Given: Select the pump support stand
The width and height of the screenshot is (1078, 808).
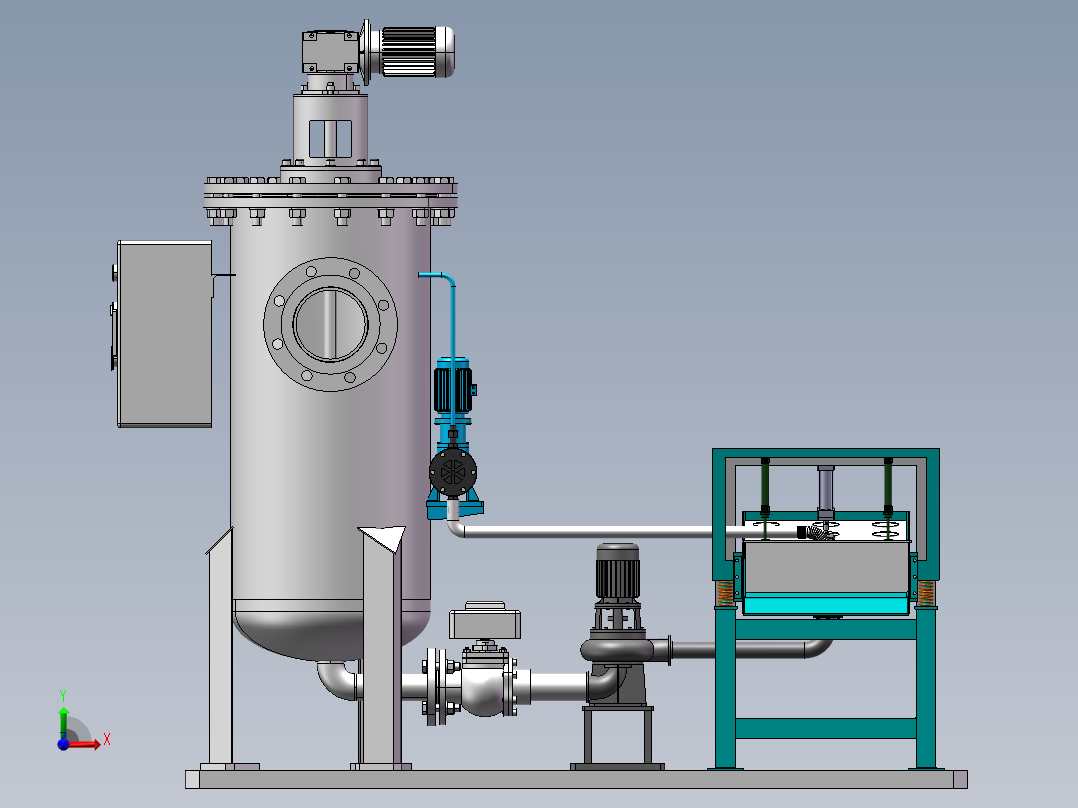Looking at the screenshot, I should (617, 737).
